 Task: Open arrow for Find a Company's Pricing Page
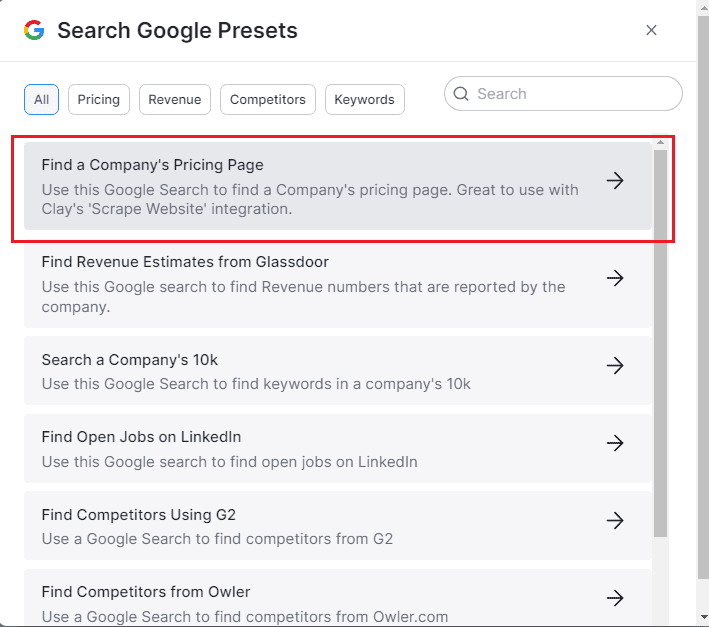point(615,181)
